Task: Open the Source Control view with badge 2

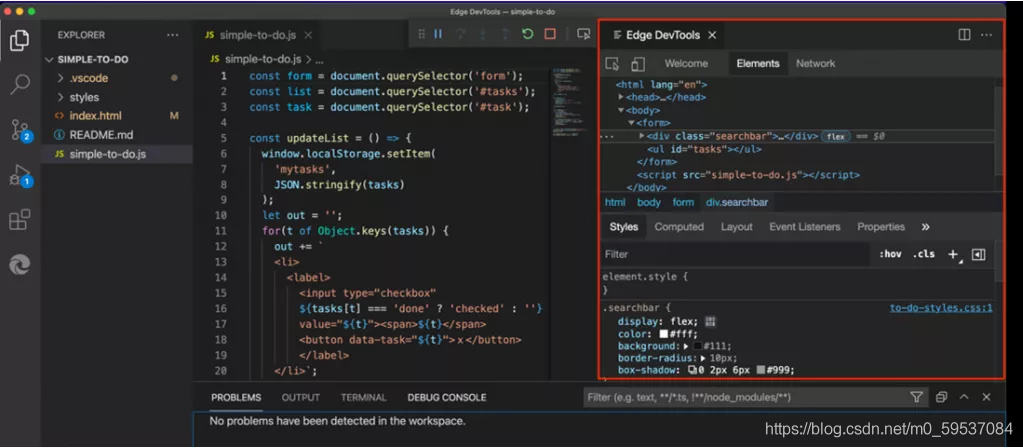Action: (x=20, y=130)
